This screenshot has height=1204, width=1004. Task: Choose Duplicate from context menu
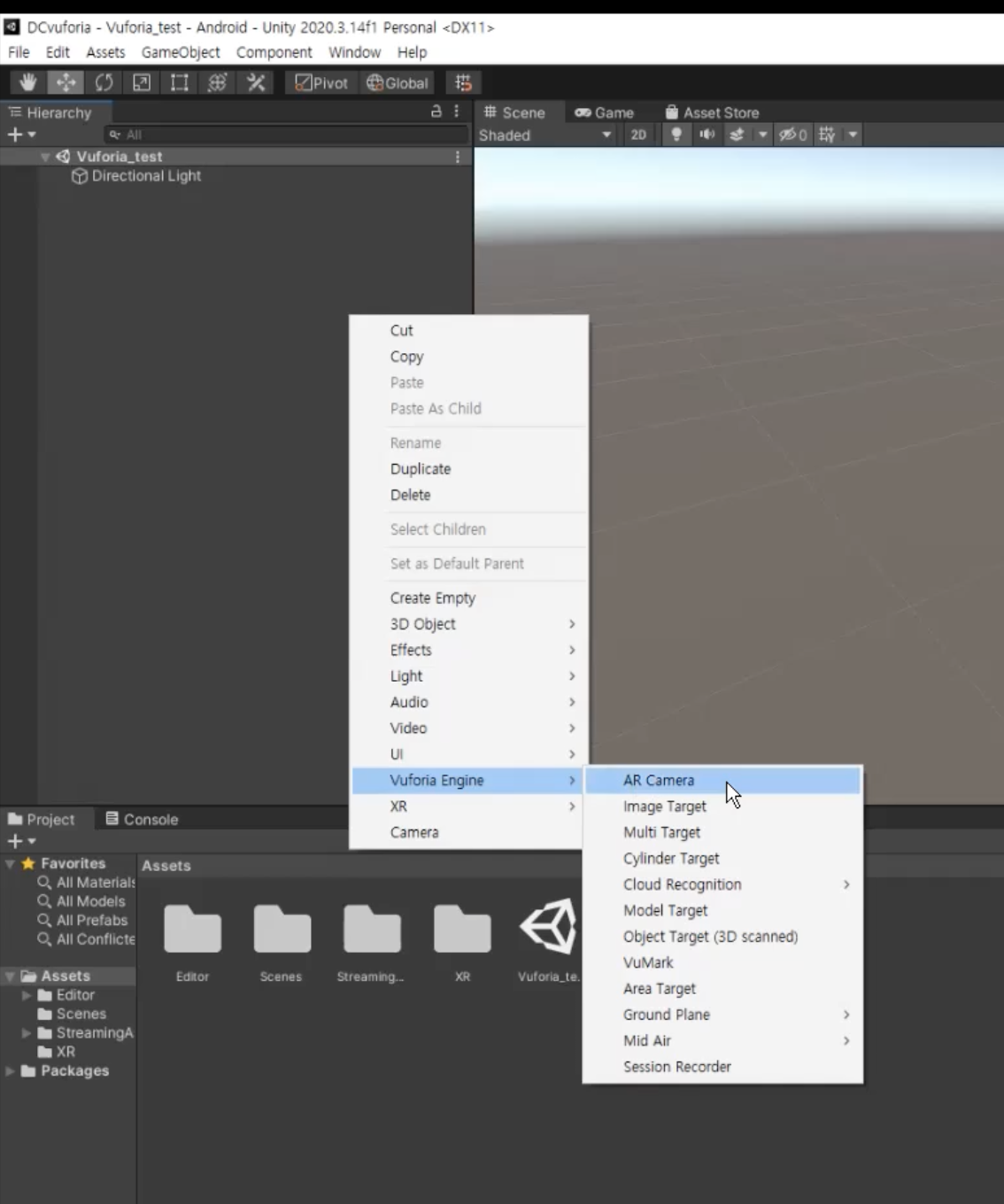tap(469, 469)
